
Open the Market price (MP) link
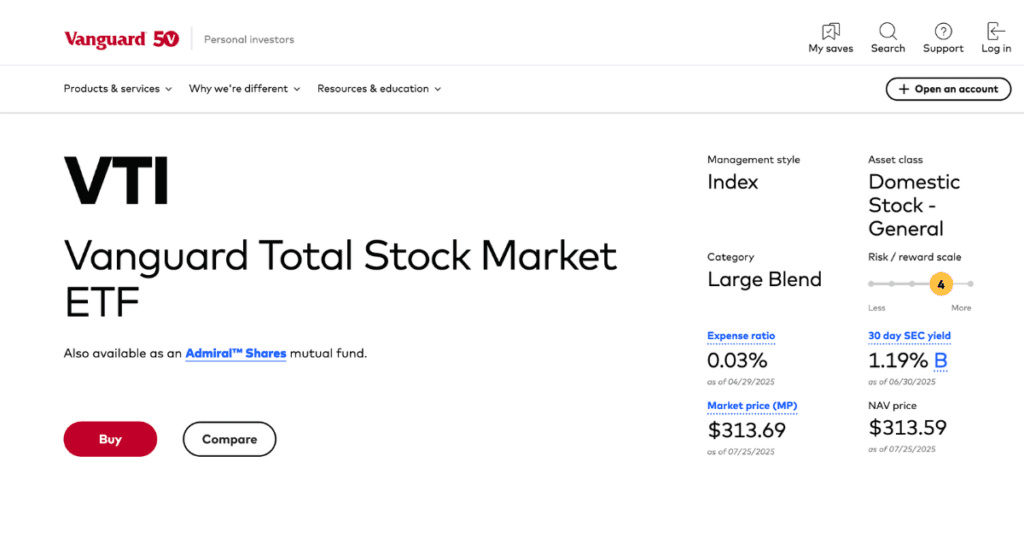point(752,405)
